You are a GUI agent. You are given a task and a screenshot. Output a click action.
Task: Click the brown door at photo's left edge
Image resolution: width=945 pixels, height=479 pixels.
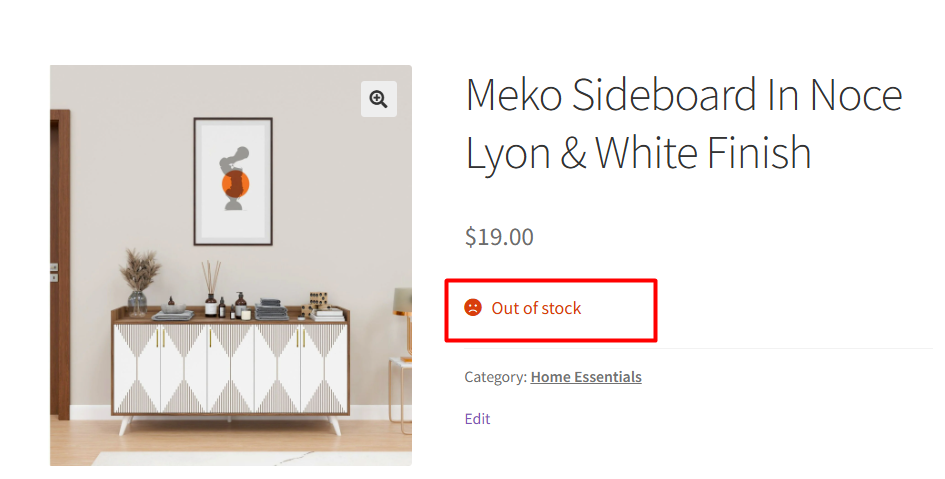coord(59,260)
